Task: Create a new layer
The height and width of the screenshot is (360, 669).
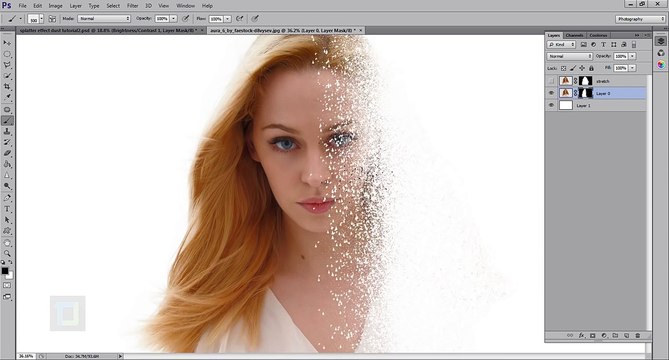Action: tap(626, 336)
